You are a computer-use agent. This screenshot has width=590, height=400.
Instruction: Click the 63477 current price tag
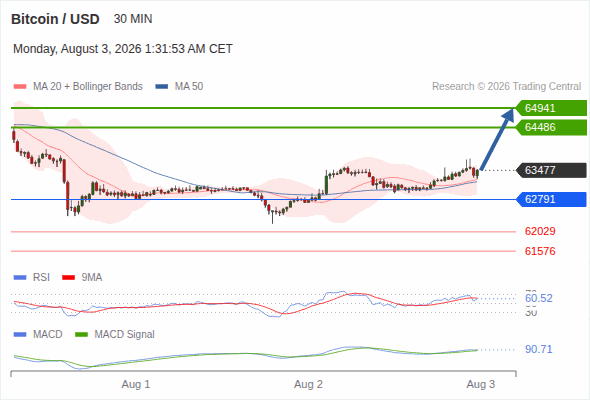(551, 170)
